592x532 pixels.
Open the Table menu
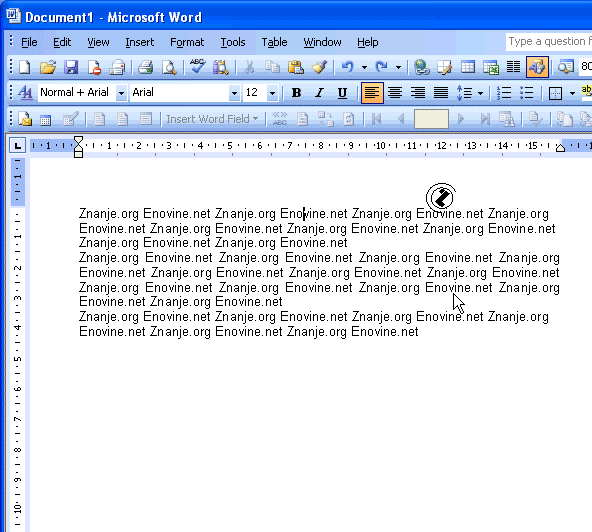[274, 42]
